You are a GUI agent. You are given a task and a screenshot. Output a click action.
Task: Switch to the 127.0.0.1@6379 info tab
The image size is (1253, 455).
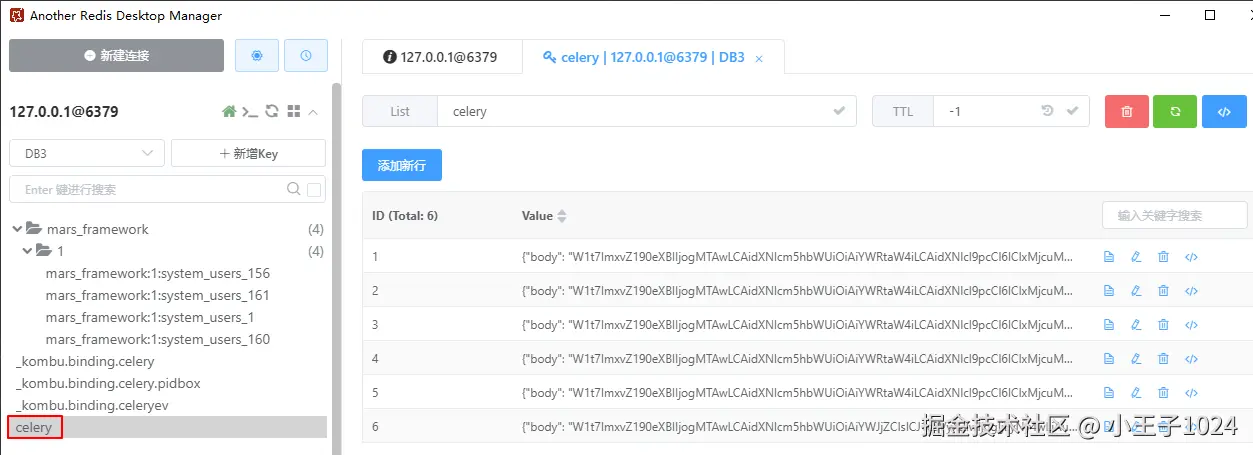click(x=441, y=57)
